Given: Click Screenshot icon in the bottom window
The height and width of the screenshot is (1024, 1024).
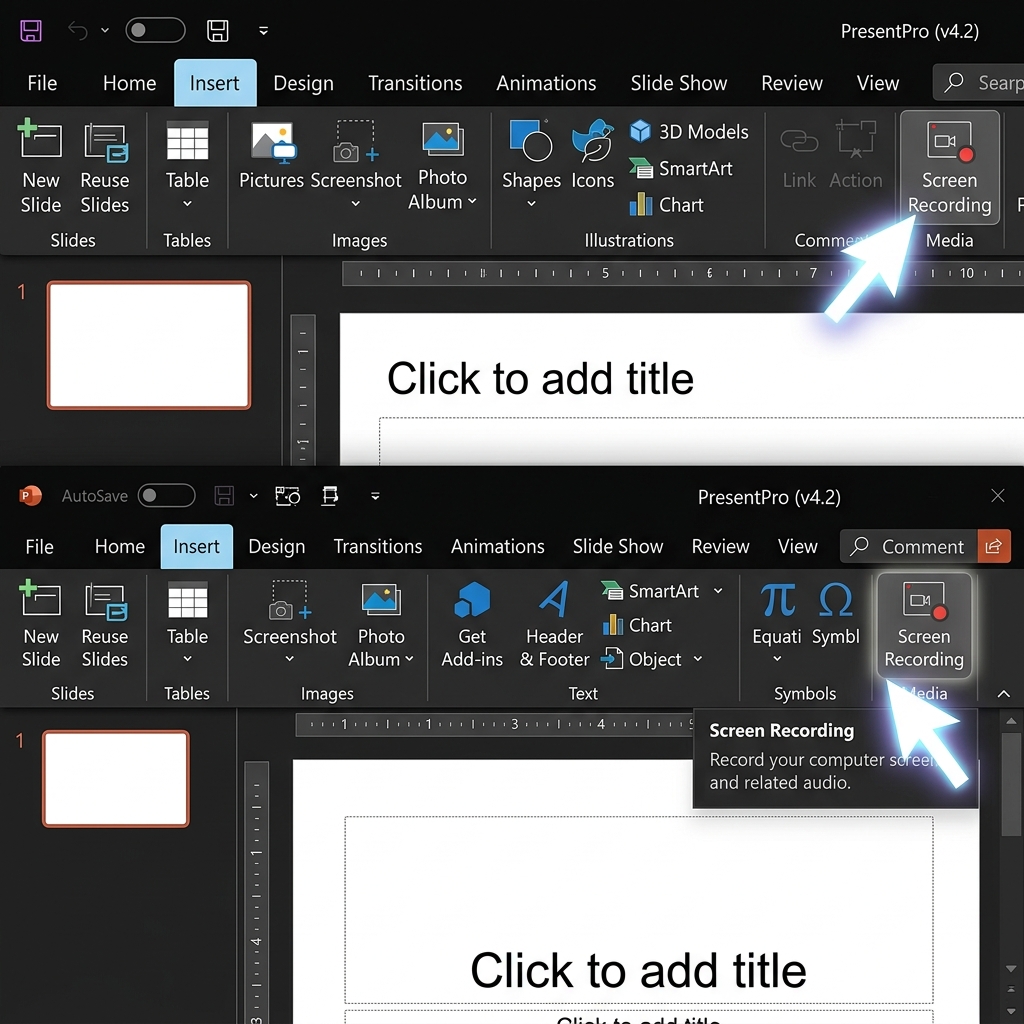Looking at the screenshot, I should click(289, 601).
